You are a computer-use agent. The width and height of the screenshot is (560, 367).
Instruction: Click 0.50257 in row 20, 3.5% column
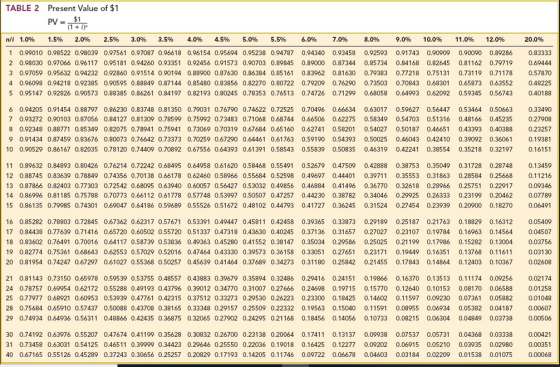pos(170,262)
